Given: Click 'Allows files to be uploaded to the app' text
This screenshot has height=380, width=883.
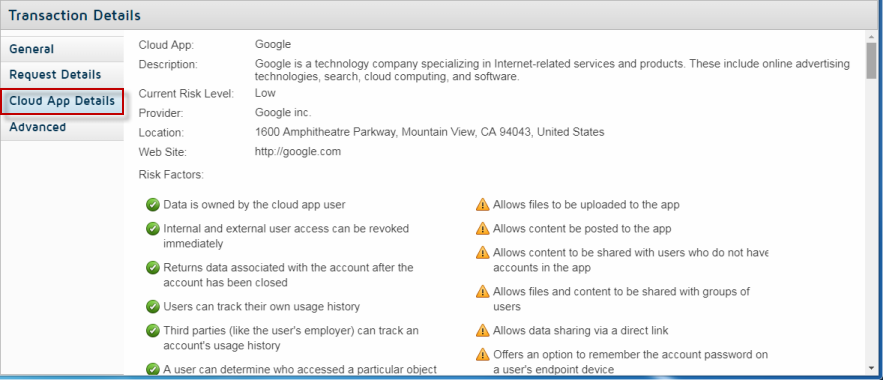Looking at the screenshot, I should click(586, 205).
